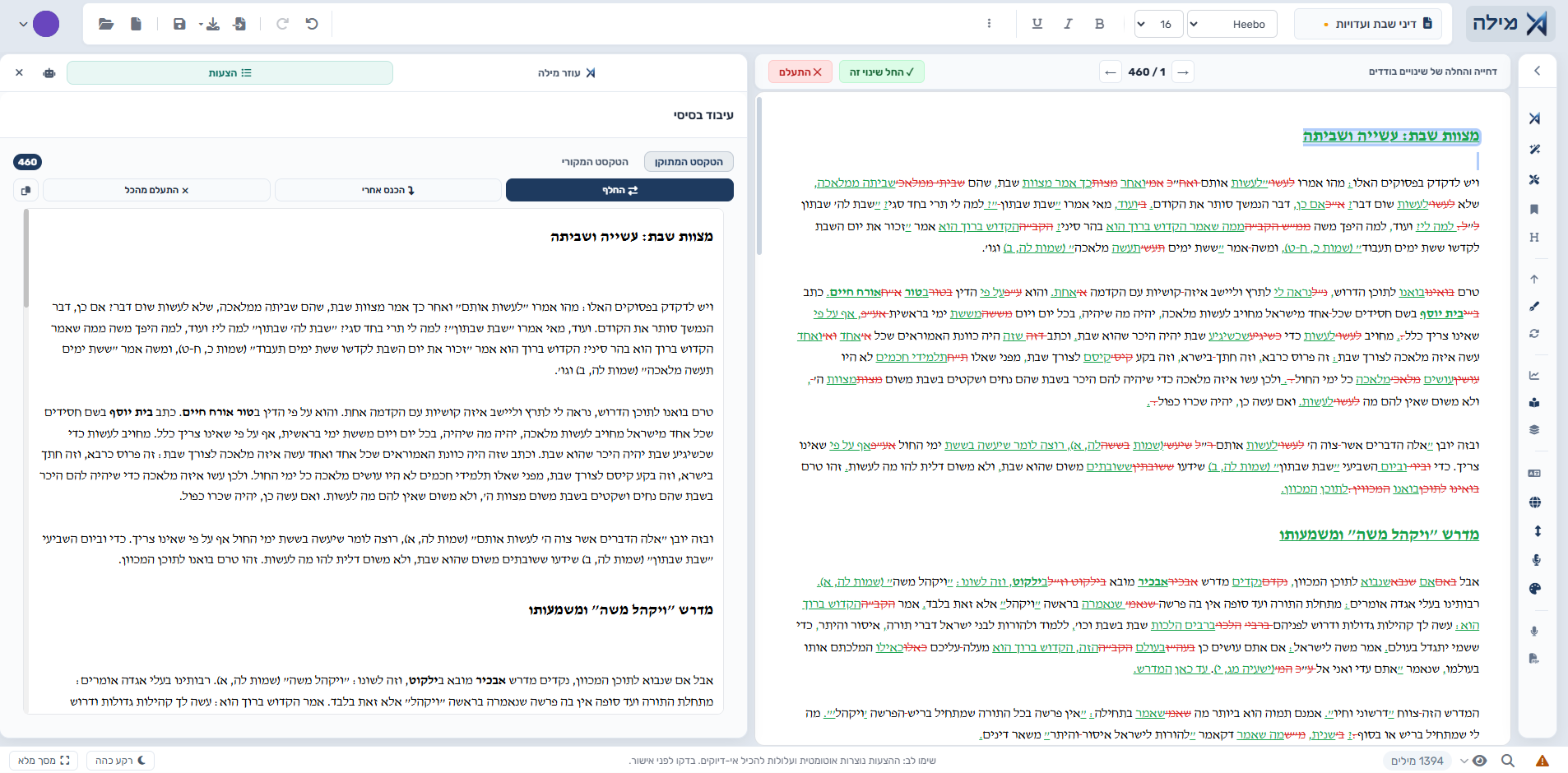This screenshot has height=773, width=1568.
Task: Open the three-dot more options menu
Action: [x=989, y=24]
